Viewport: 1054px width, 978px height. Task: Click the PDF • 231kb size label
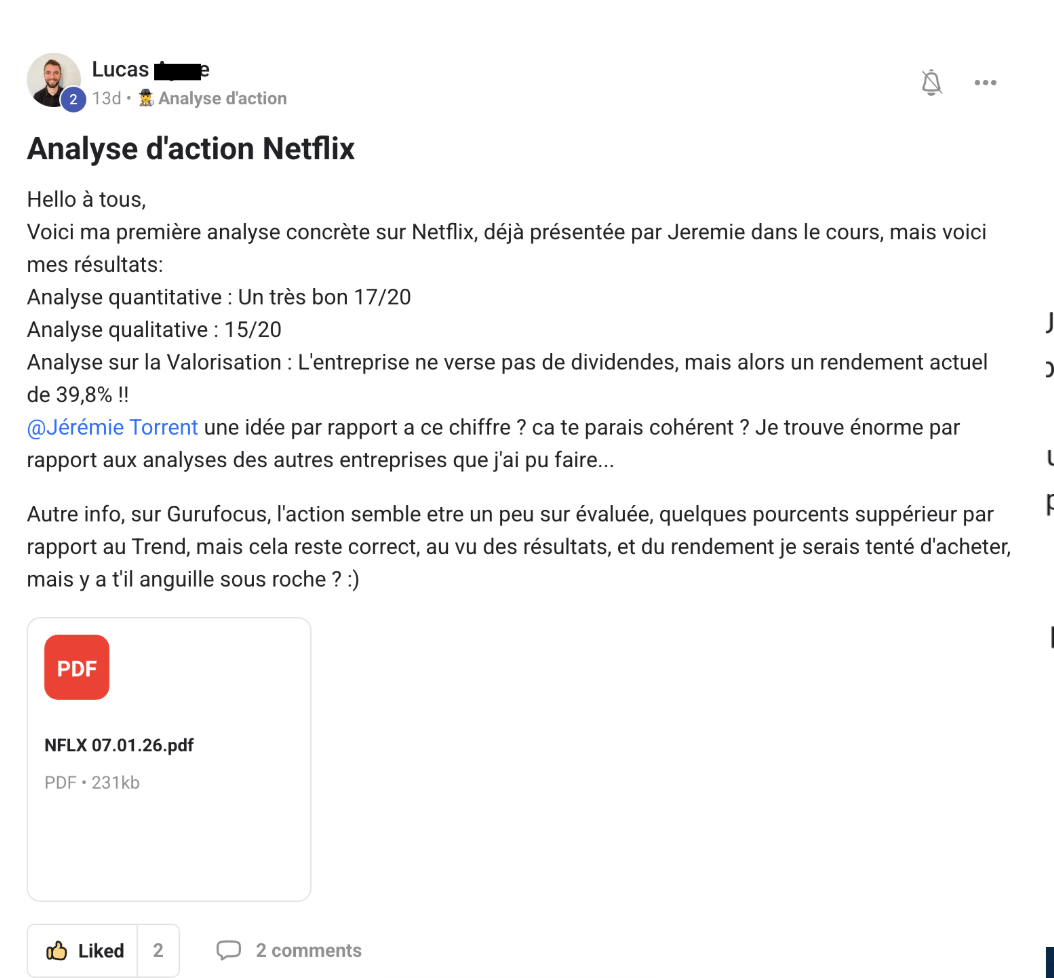click(92, 782)
